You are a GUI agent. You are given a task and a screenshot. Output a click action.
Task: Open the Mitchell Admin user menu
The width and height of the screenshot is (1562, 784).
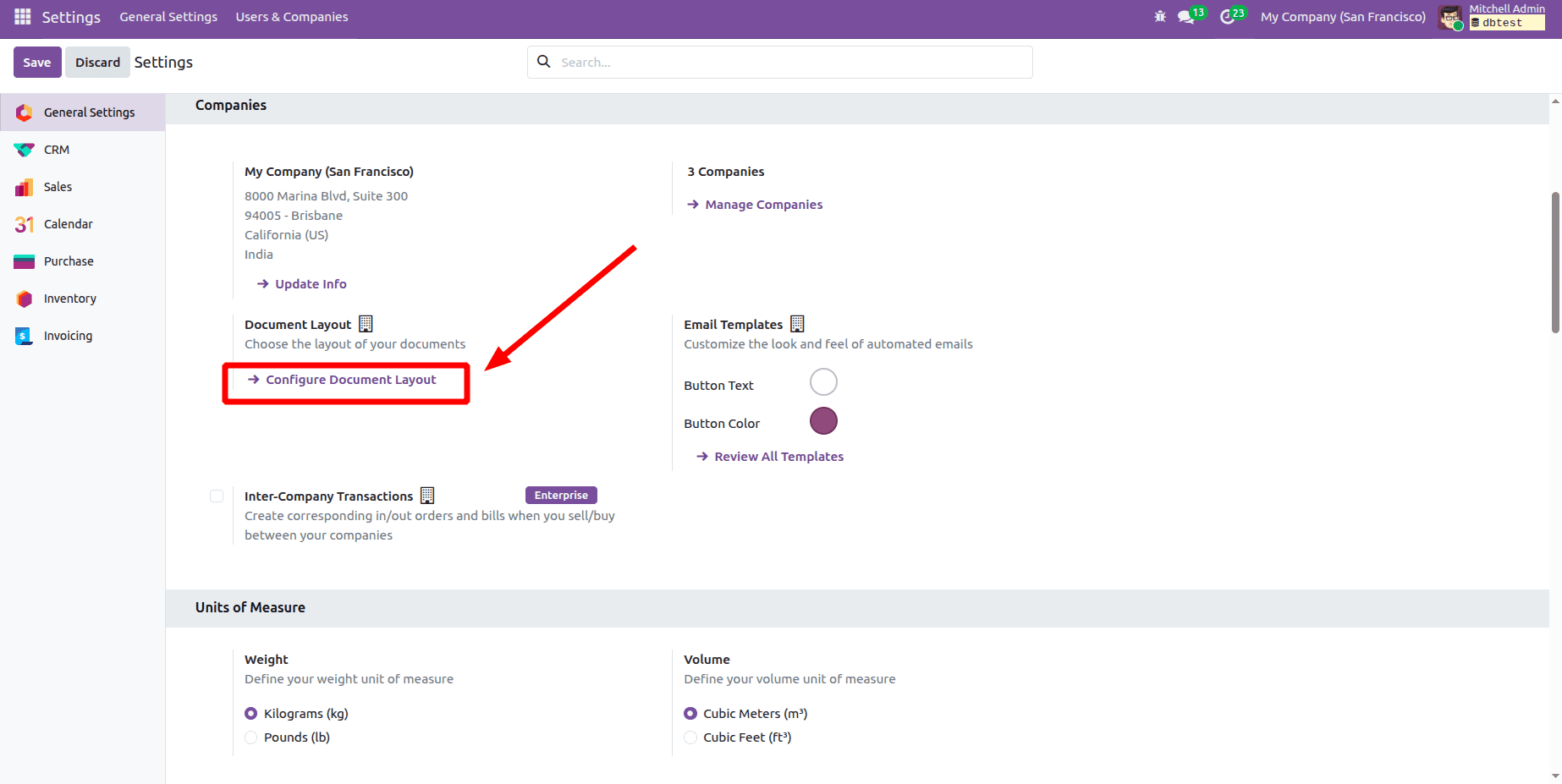1493,17
